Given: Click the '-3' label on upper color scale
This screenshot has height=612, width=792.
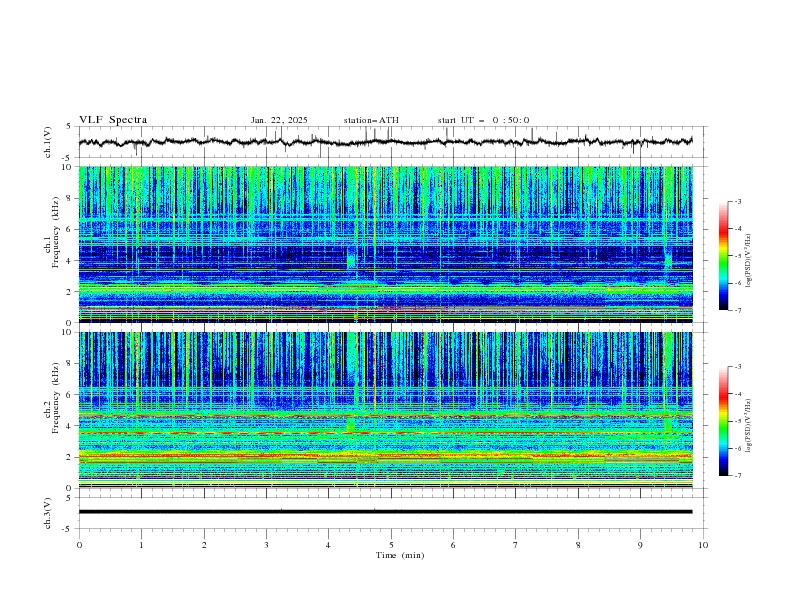Looking at the screenshot, I should coord(737,201).
